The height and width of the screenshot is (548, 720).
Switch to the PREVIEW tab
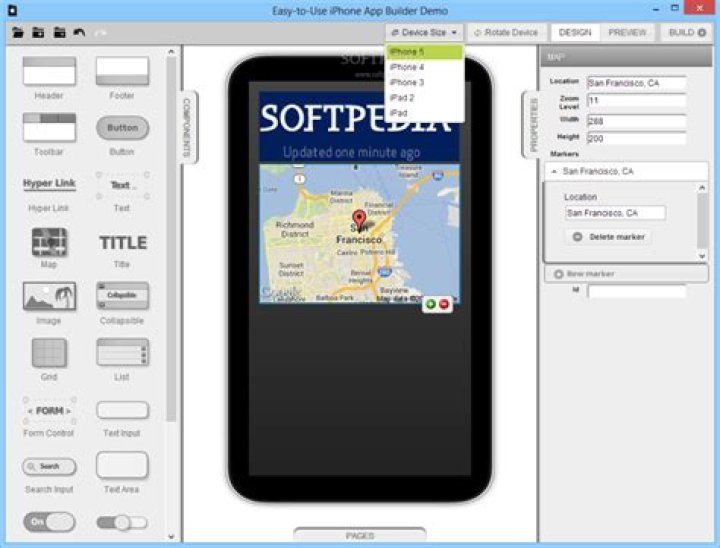point(627,32)
